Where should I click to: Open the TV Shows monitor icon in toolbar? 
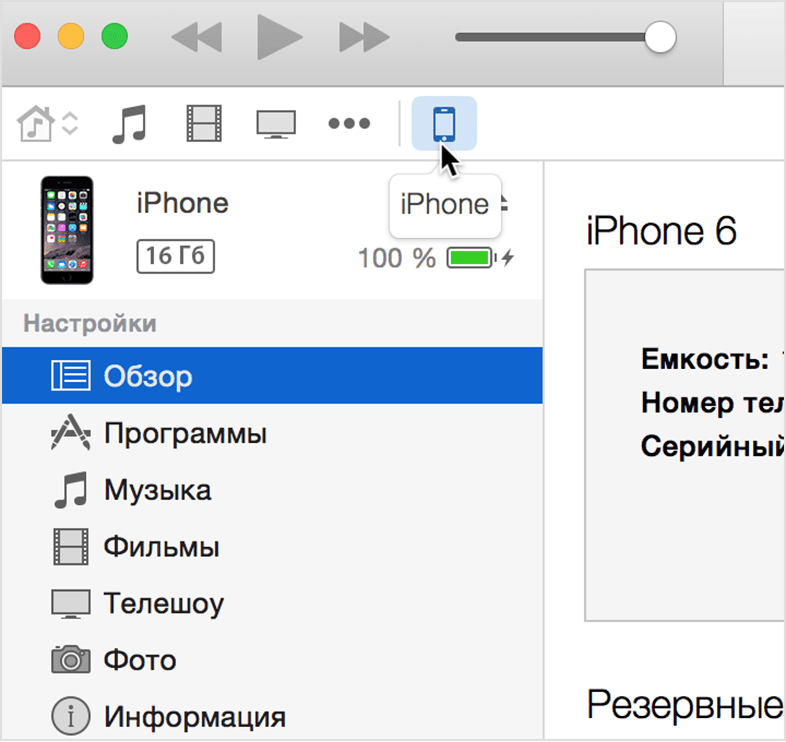276,124
